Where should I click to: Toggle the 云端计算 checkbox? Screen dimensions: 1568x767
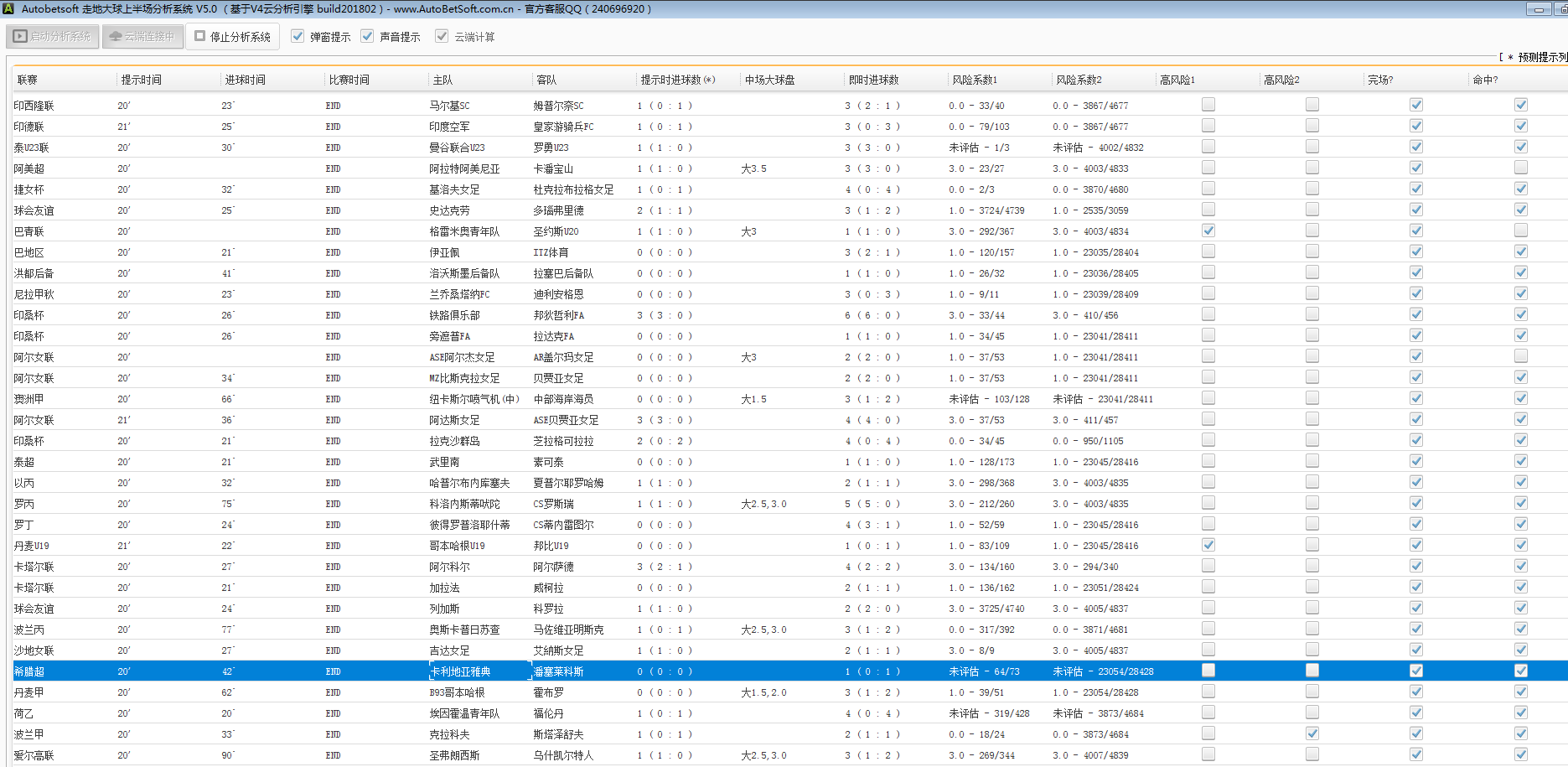click(442, 37)
